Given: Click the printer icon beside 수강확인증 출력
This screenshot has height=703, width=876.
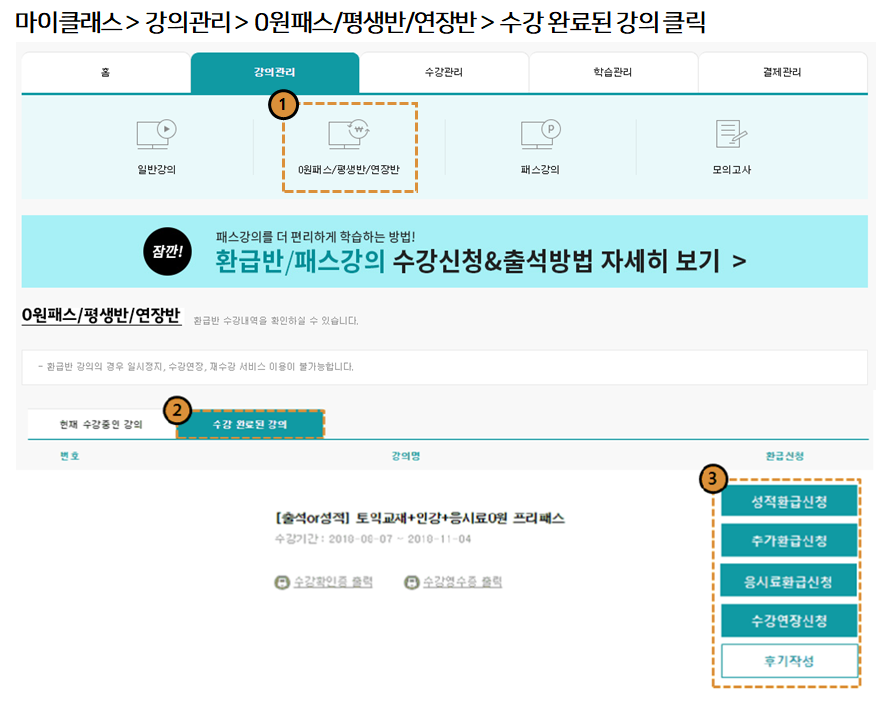Looking at the screenshot, I should point(281,582).
